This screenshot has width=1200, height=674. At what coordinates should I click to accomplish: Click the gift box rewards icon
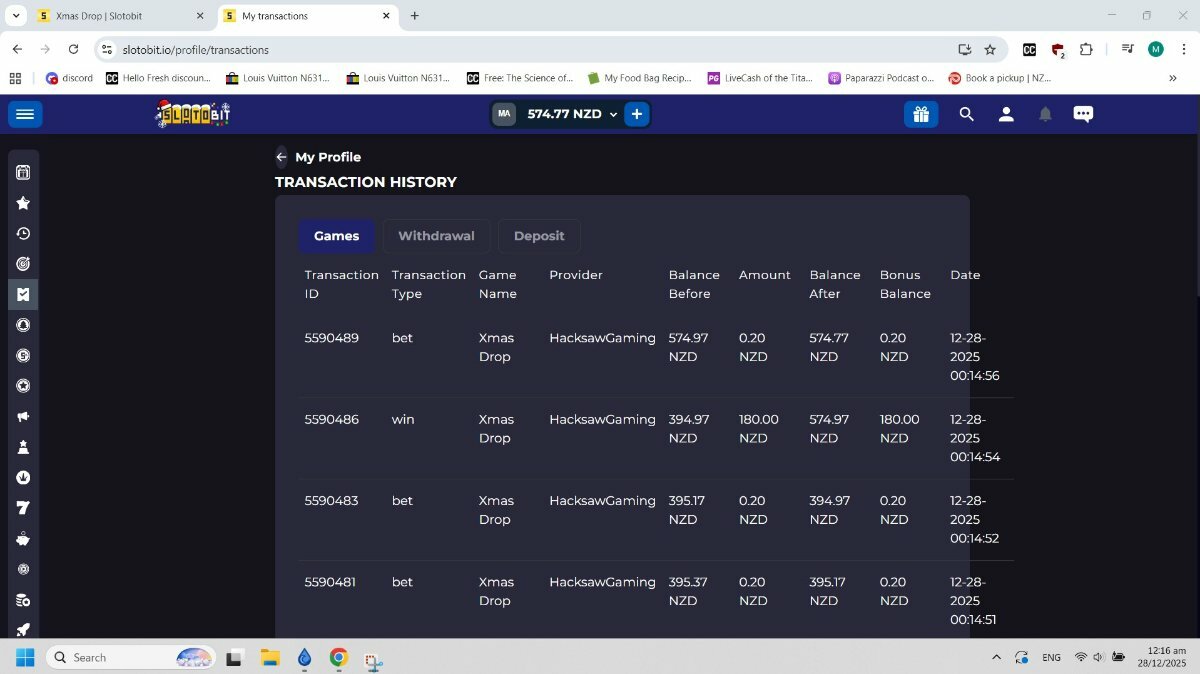coord(921,114)
